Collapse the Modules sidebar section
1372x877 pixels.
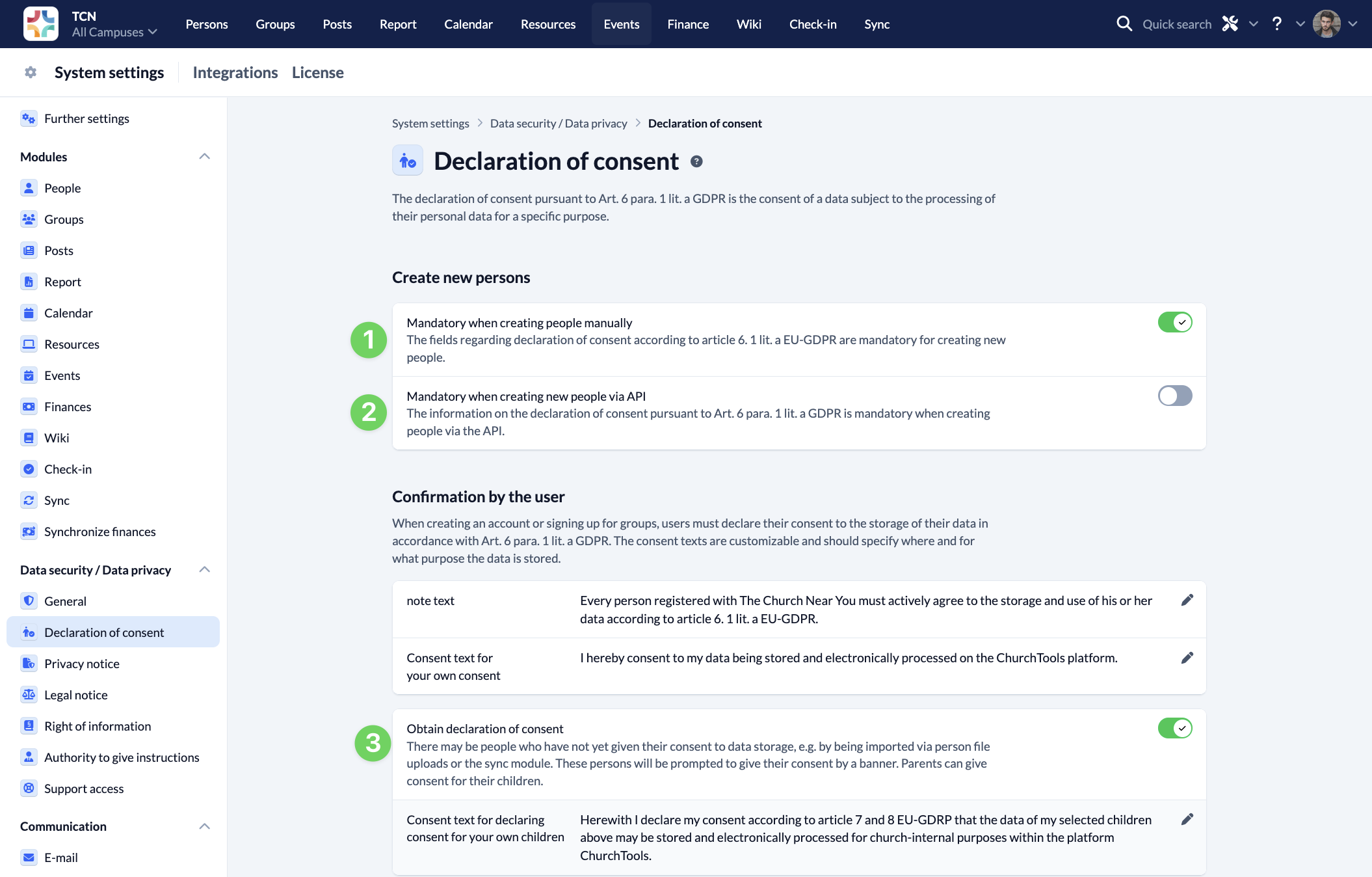pyautogui.click(x=204, y=157)
